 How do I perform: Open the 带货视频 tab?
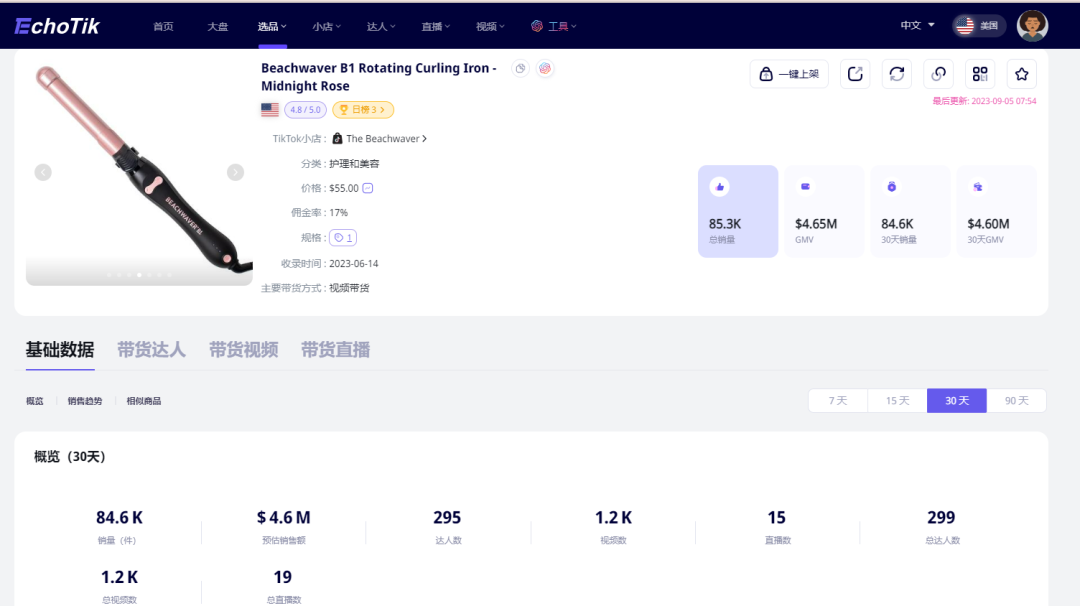click(x=243, y=350)
